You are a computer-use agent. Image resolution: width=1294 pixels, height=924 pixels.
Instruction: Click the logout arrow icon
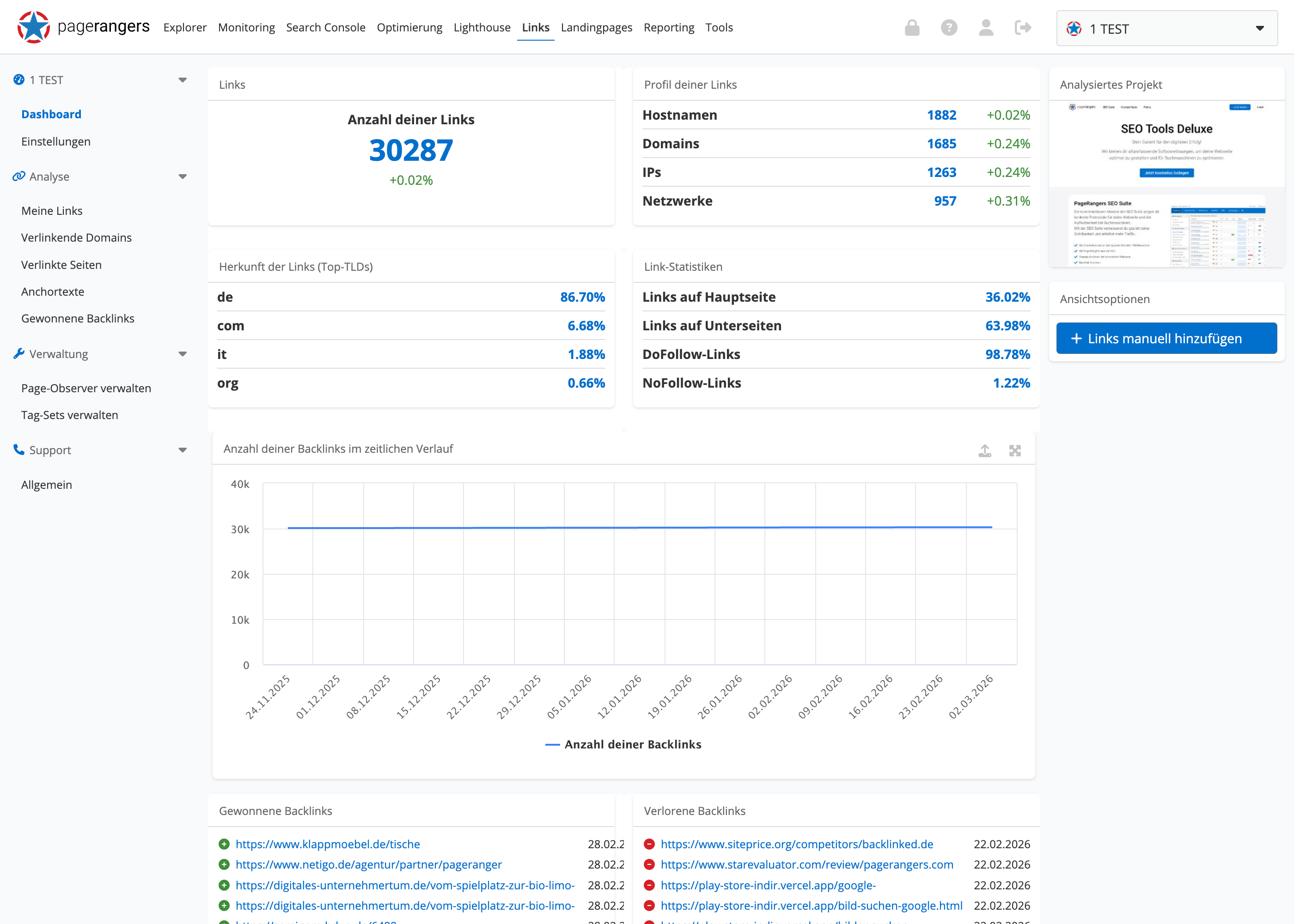coord(1023,27)
